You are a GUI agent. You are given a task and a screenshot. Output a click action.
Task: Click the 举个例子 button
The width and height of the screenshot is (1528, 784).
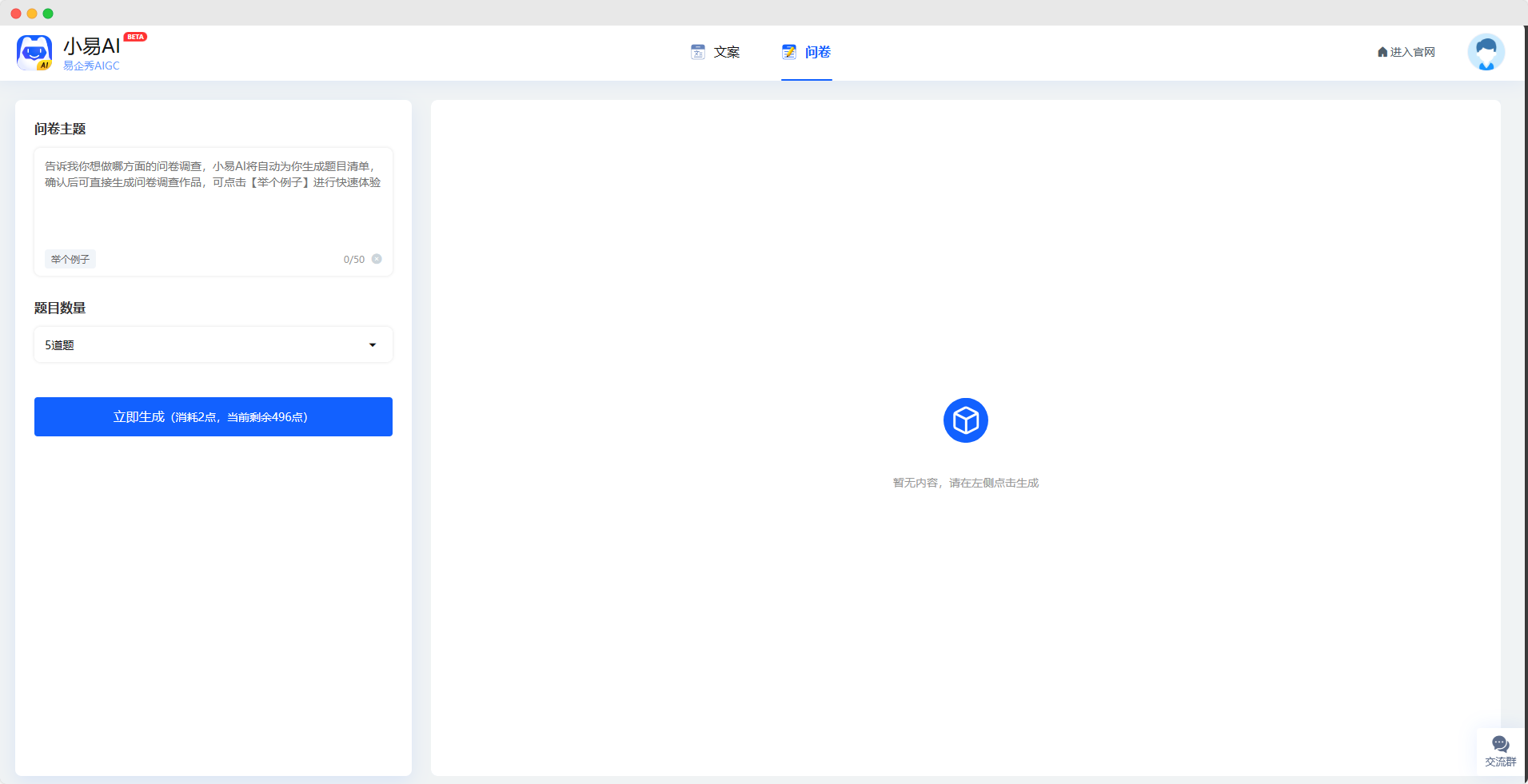tap(70, 259)
